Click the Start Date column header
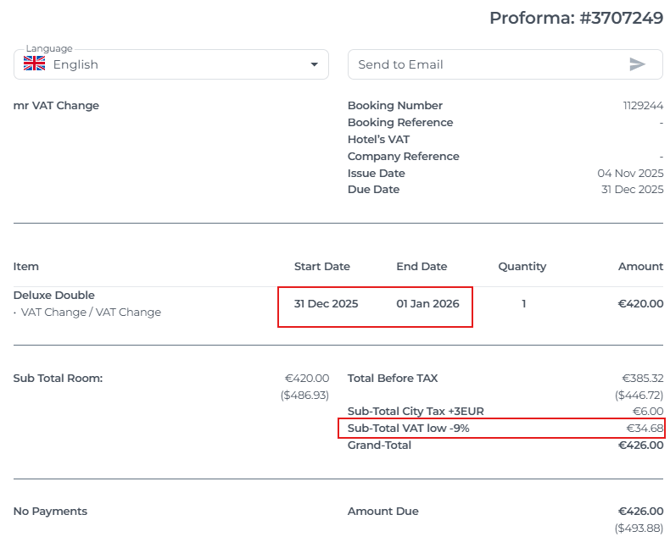 [x=322, y=266]
